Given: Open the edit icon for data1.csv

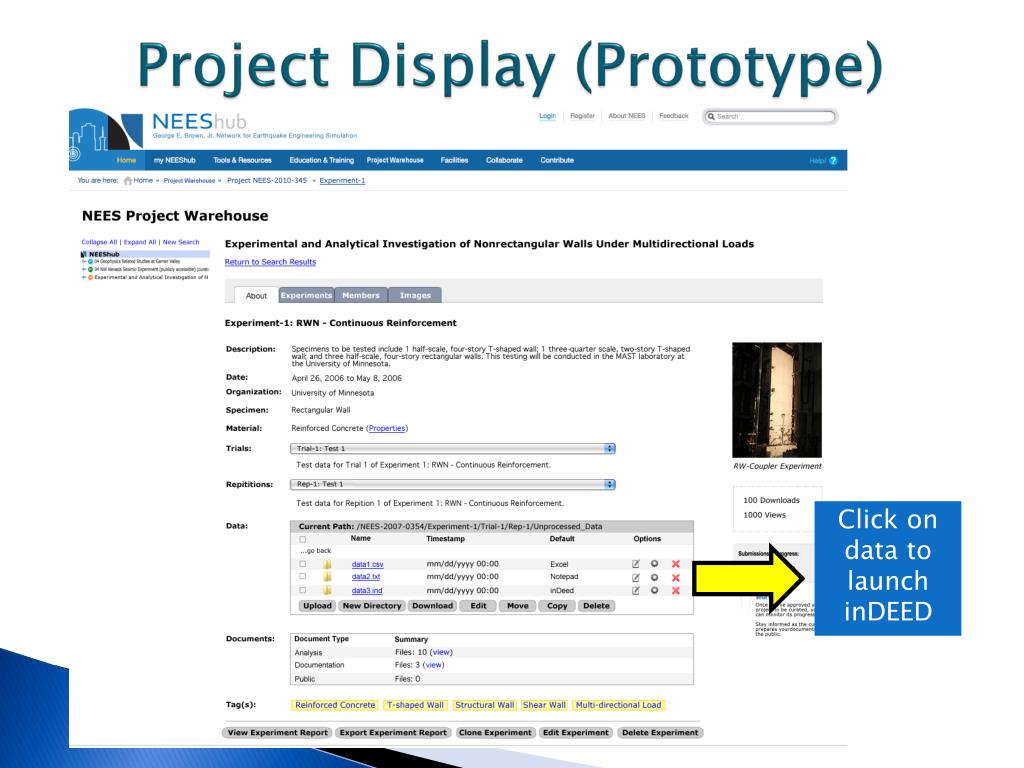Looking at the screenshot, I should click(x=635, y=564).
